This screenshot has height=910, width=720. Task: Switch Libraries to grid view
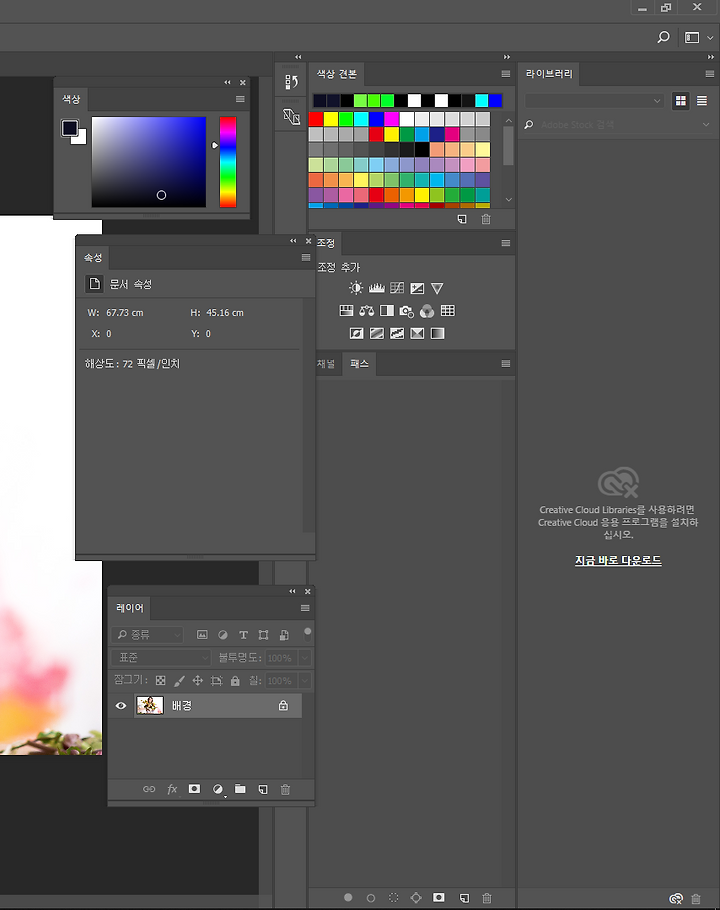(681, 101)
